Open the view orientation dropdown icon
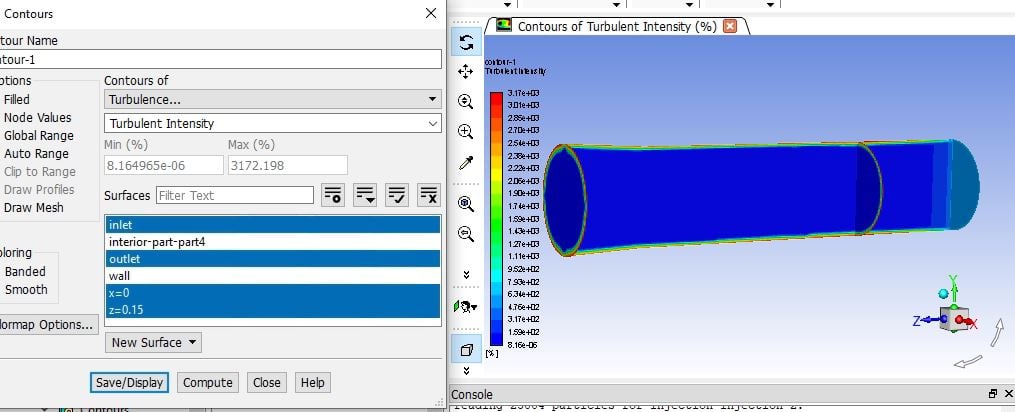The height and width of the screenshot is (412, 1015). point(466,306)
